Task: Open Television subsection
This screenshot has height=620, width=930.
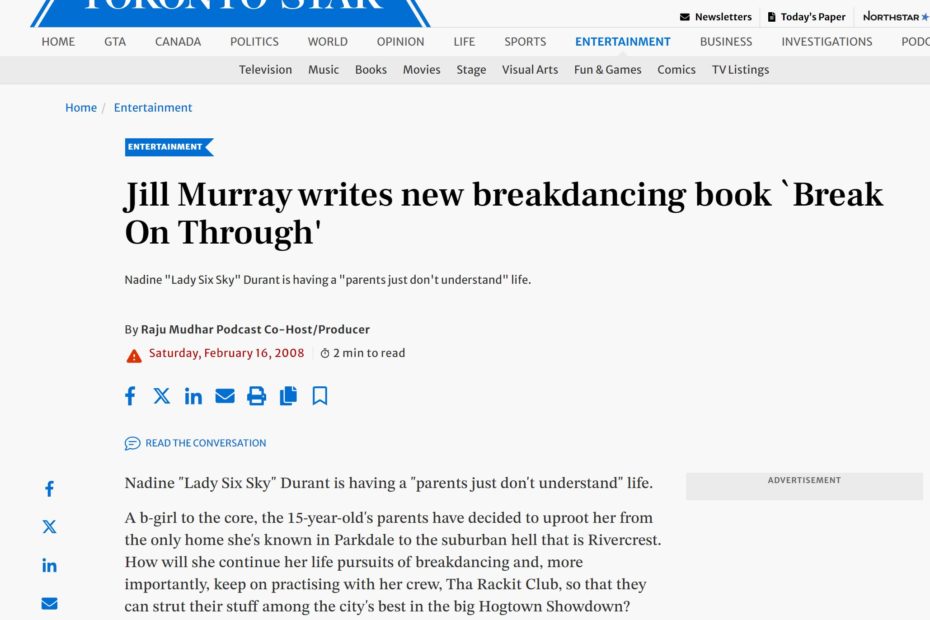Action: [x=265, y=70]
